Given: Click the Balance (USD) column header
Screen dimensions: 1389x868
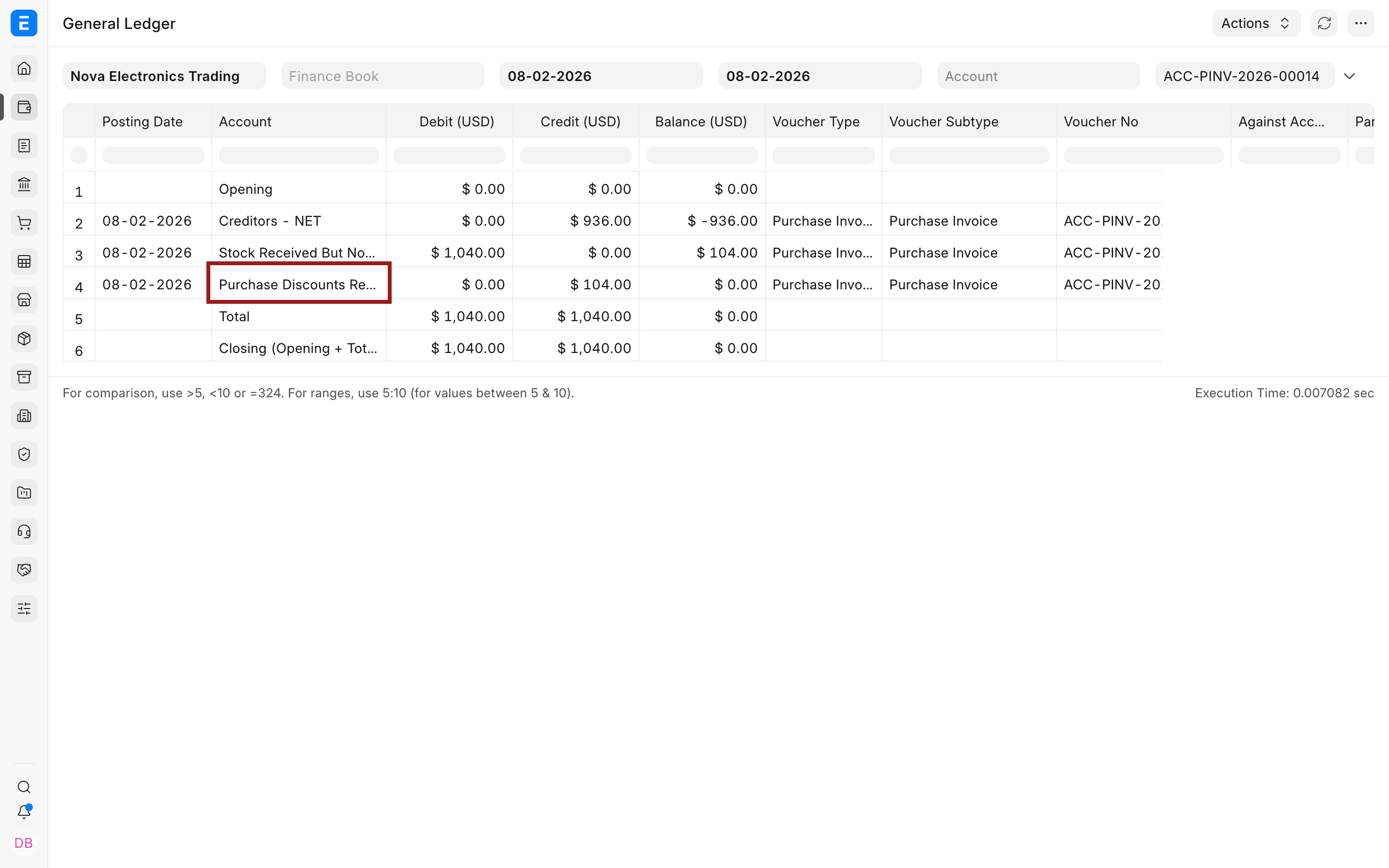Looking at the screenshot, I should coord(702,121).
